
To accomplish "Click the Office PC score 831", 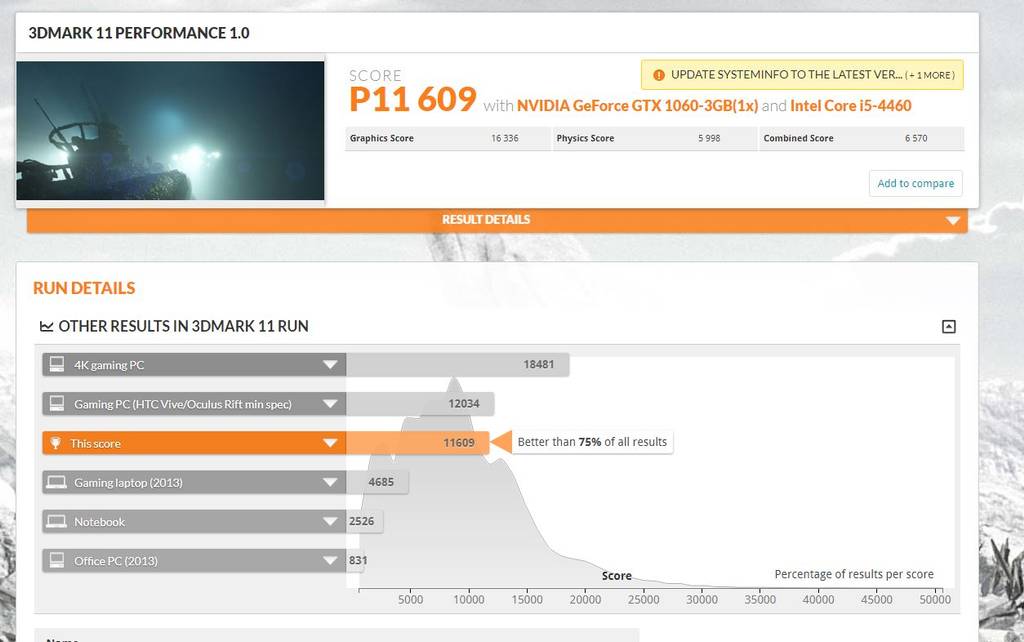I will 358,560.
